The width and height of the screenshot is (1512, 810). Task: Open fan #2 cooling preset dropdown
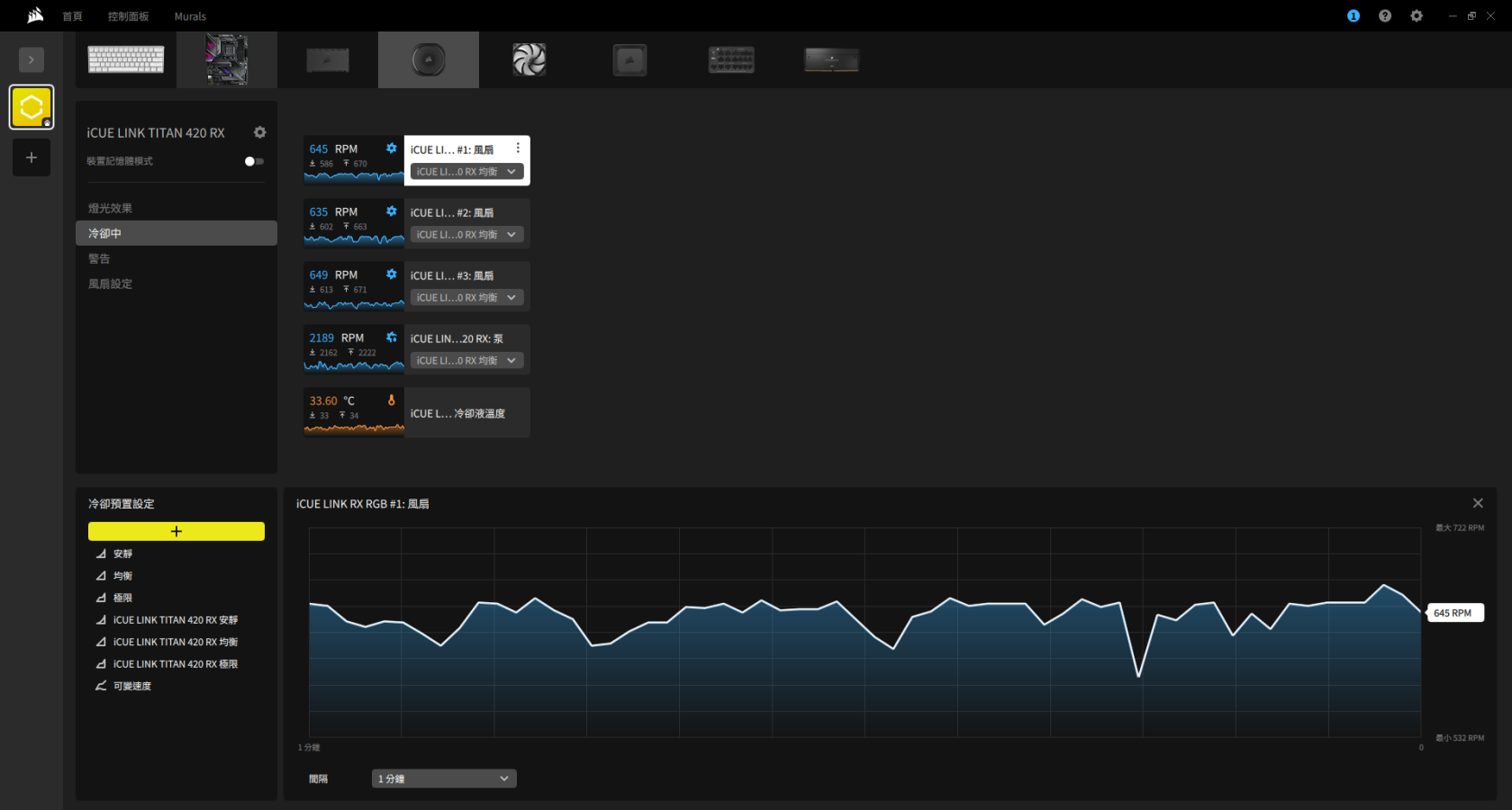pyautogui.click(x=466, y=235)
